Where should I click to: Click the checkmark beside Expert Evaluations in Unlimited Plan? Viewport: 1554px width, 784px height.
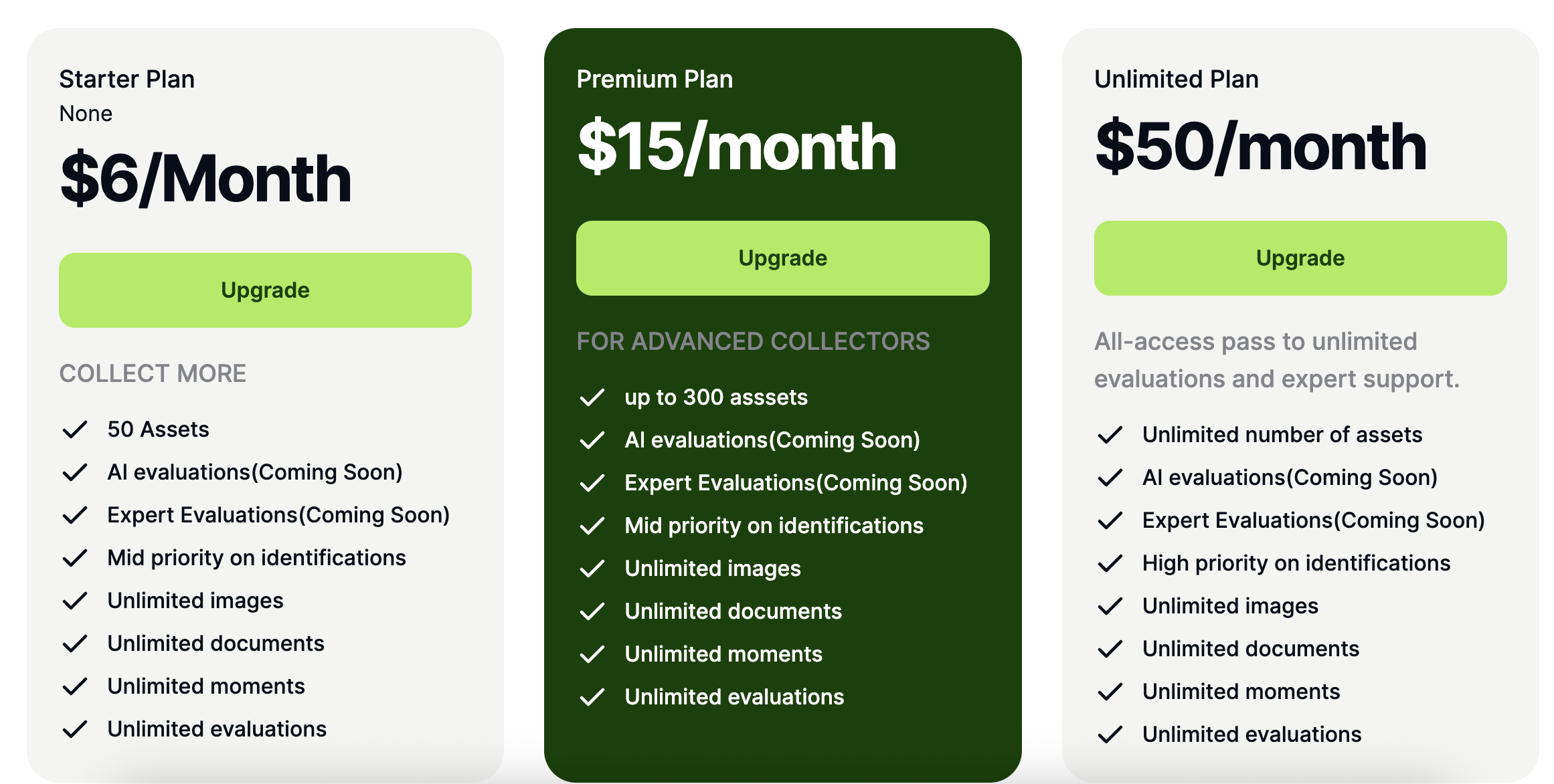click(x=1110, y=520)
